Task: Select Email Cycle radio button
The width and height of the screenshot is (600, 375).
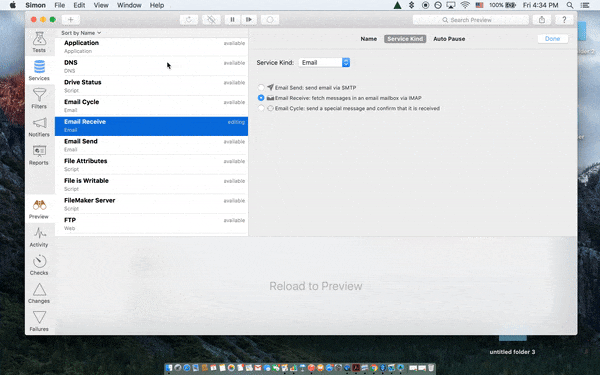Action: pos(261,108)
